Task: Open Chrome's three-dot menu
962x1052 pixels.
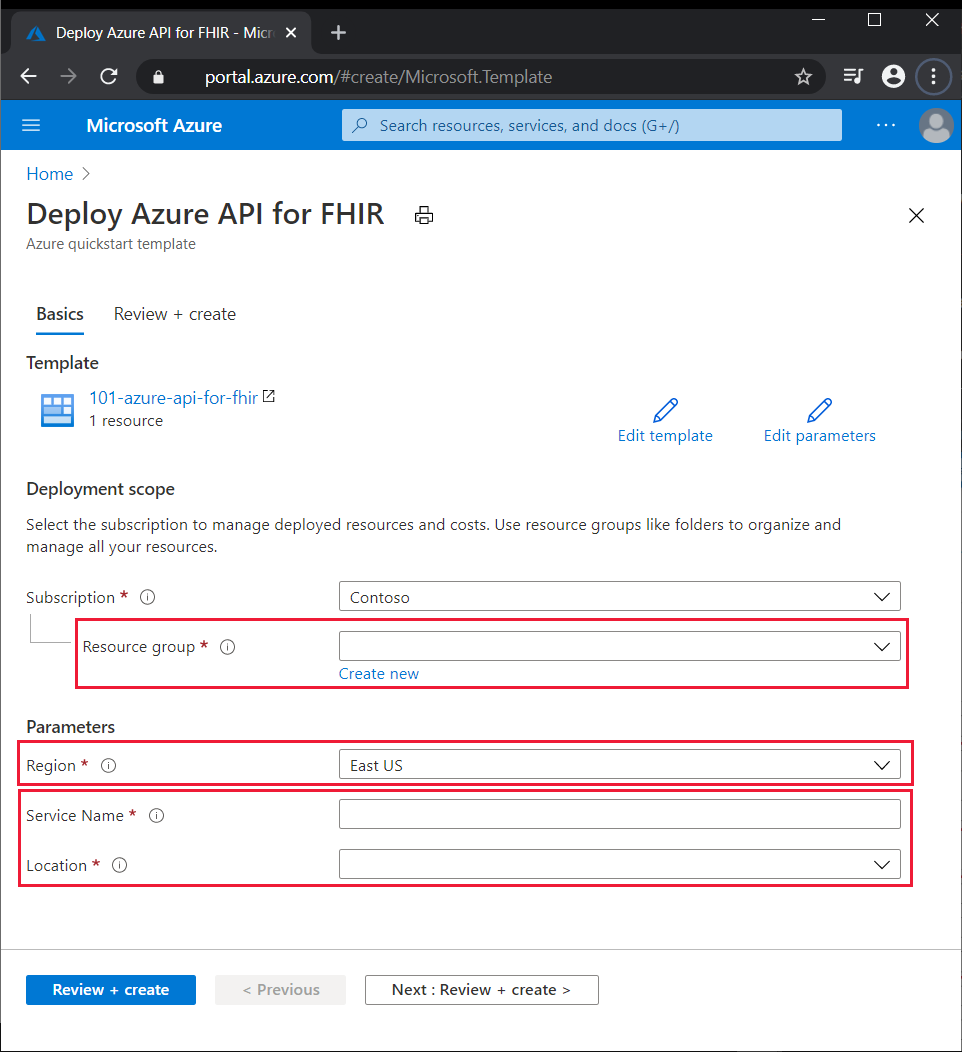Action: pyautogui.click(x=933, y=76)
